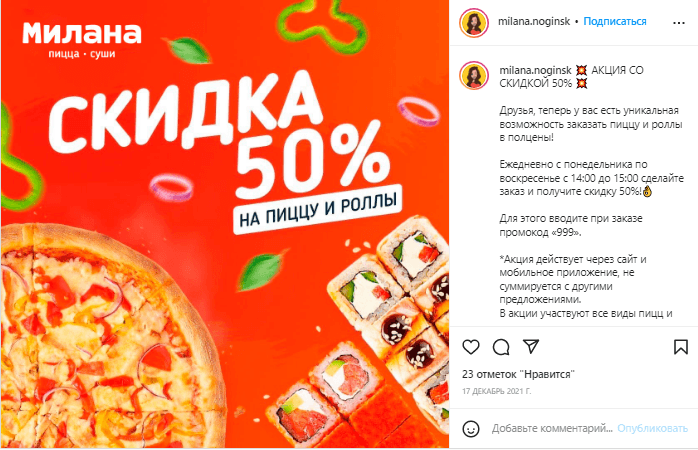Save the post with the bookmark icon

click(681, 347)
